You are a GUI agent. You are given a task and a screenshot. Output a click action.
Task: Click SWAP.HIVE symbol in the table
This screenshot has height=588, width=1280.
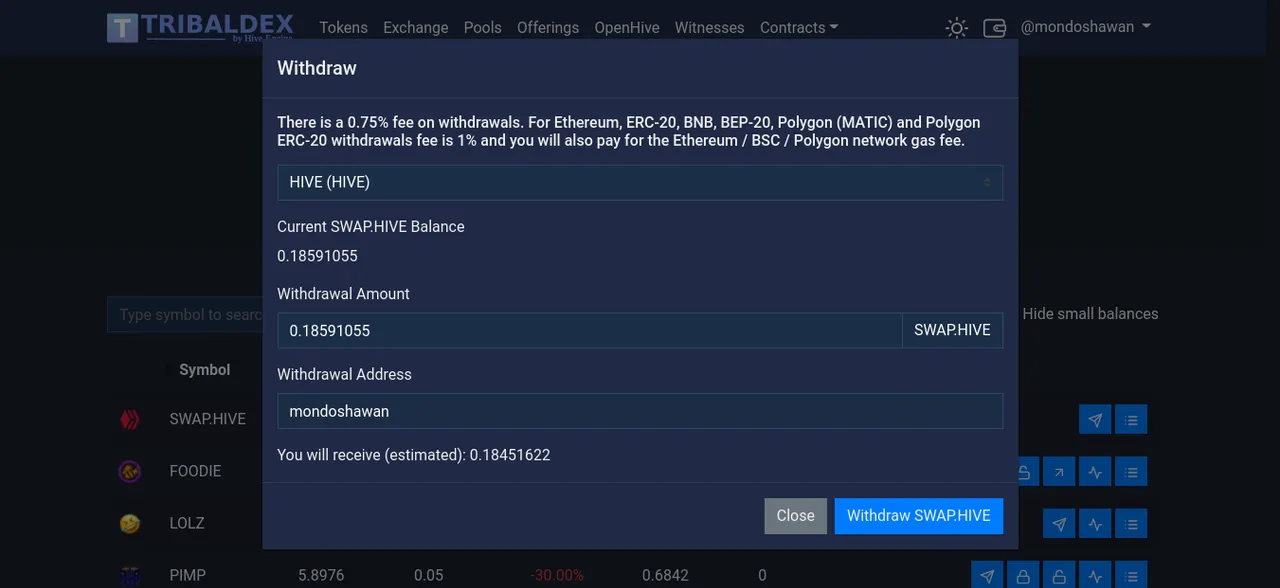click(x=207, y=419)
